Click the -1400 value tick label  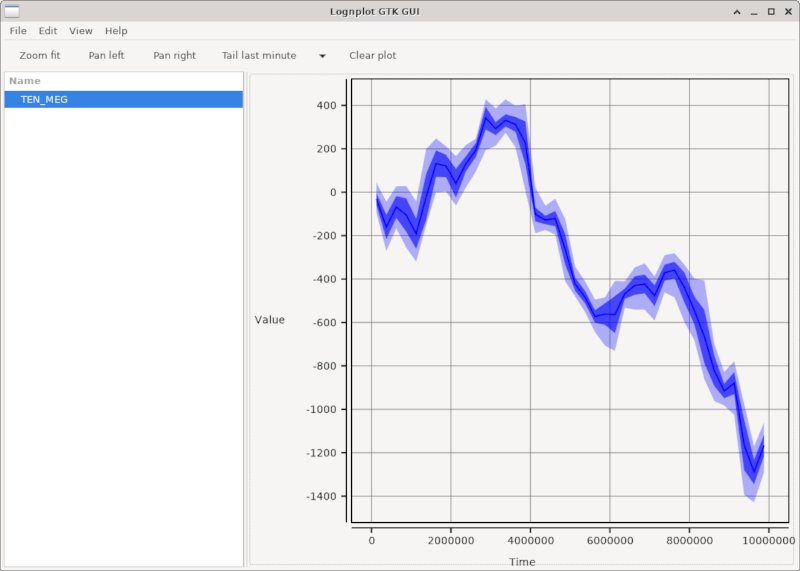point(321,496)
